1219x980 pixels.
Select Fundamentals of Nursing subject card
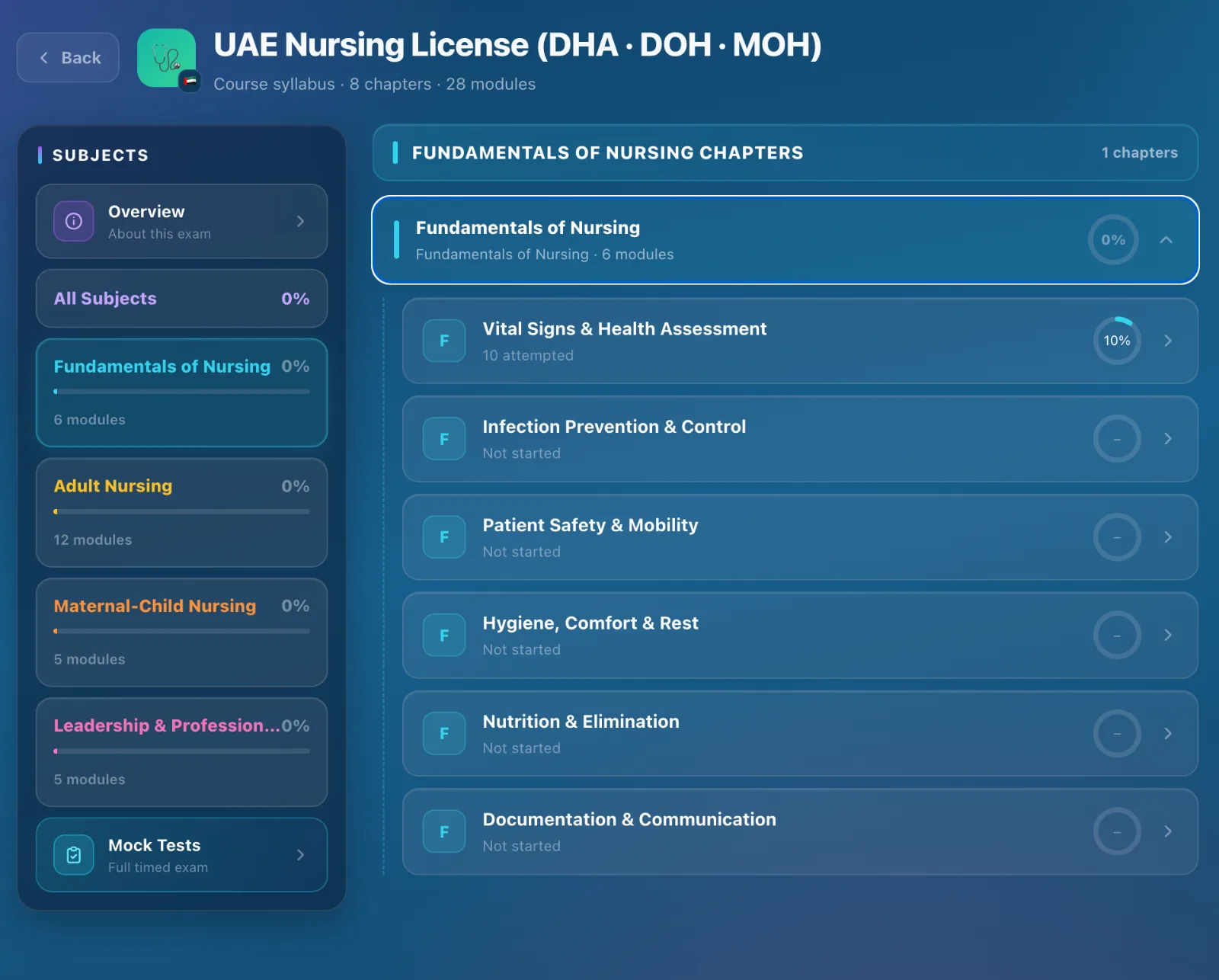click(181, 392)
